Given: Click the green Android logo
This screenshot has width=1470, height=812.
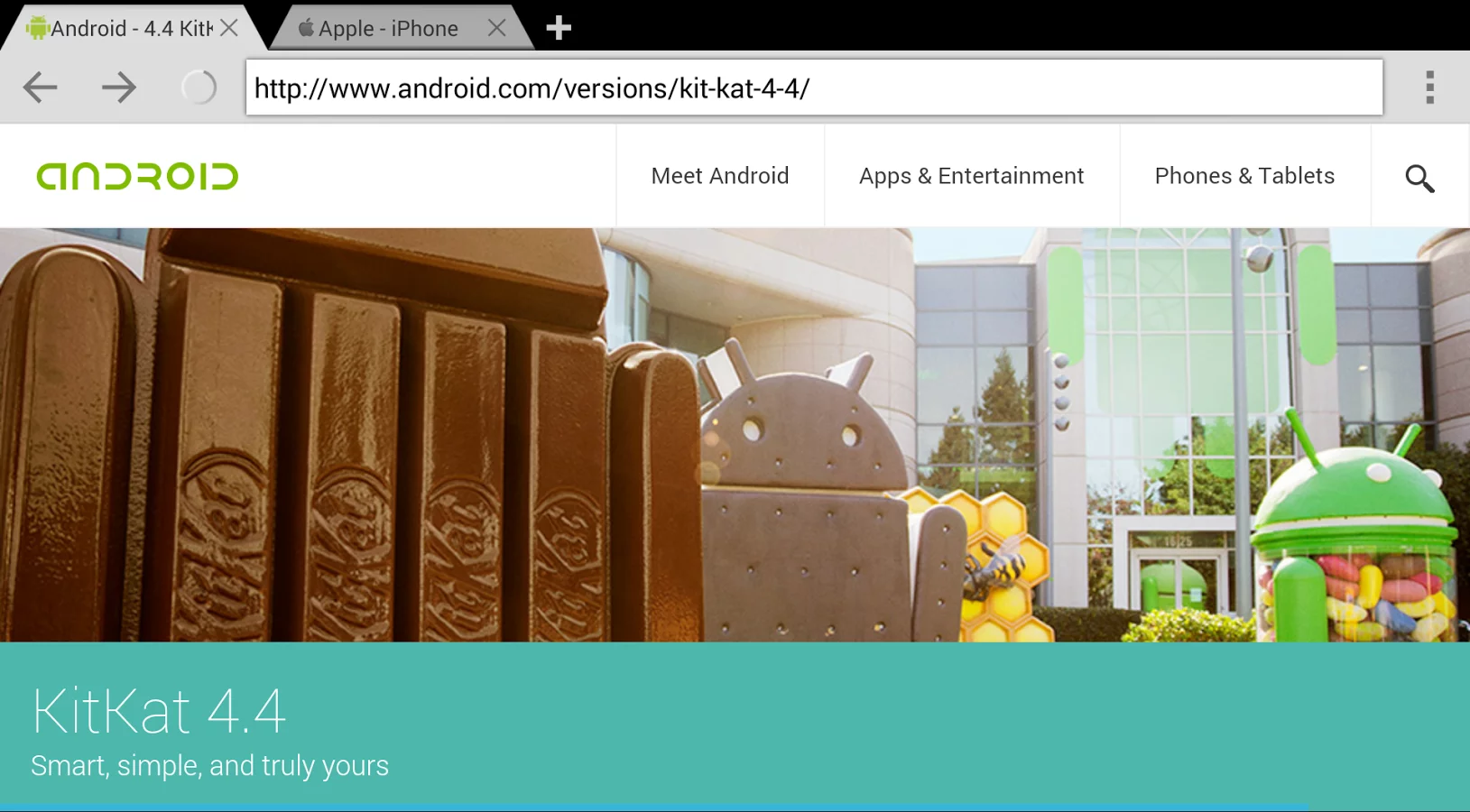Looking at the screenshot, I should coord(137,177).
